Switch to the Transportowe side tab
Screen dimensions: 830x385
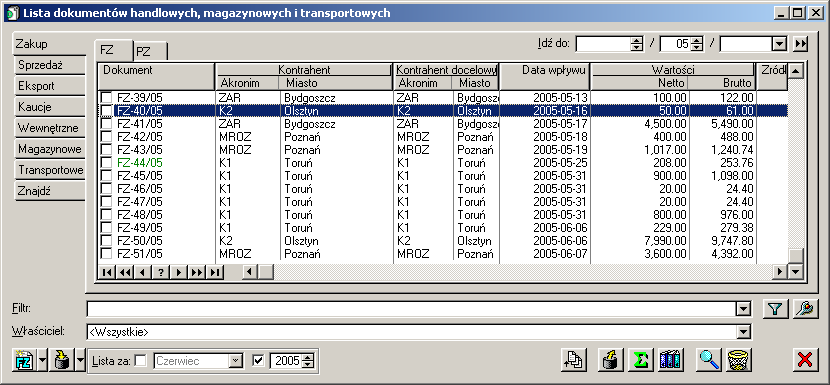tap(50, 169)
